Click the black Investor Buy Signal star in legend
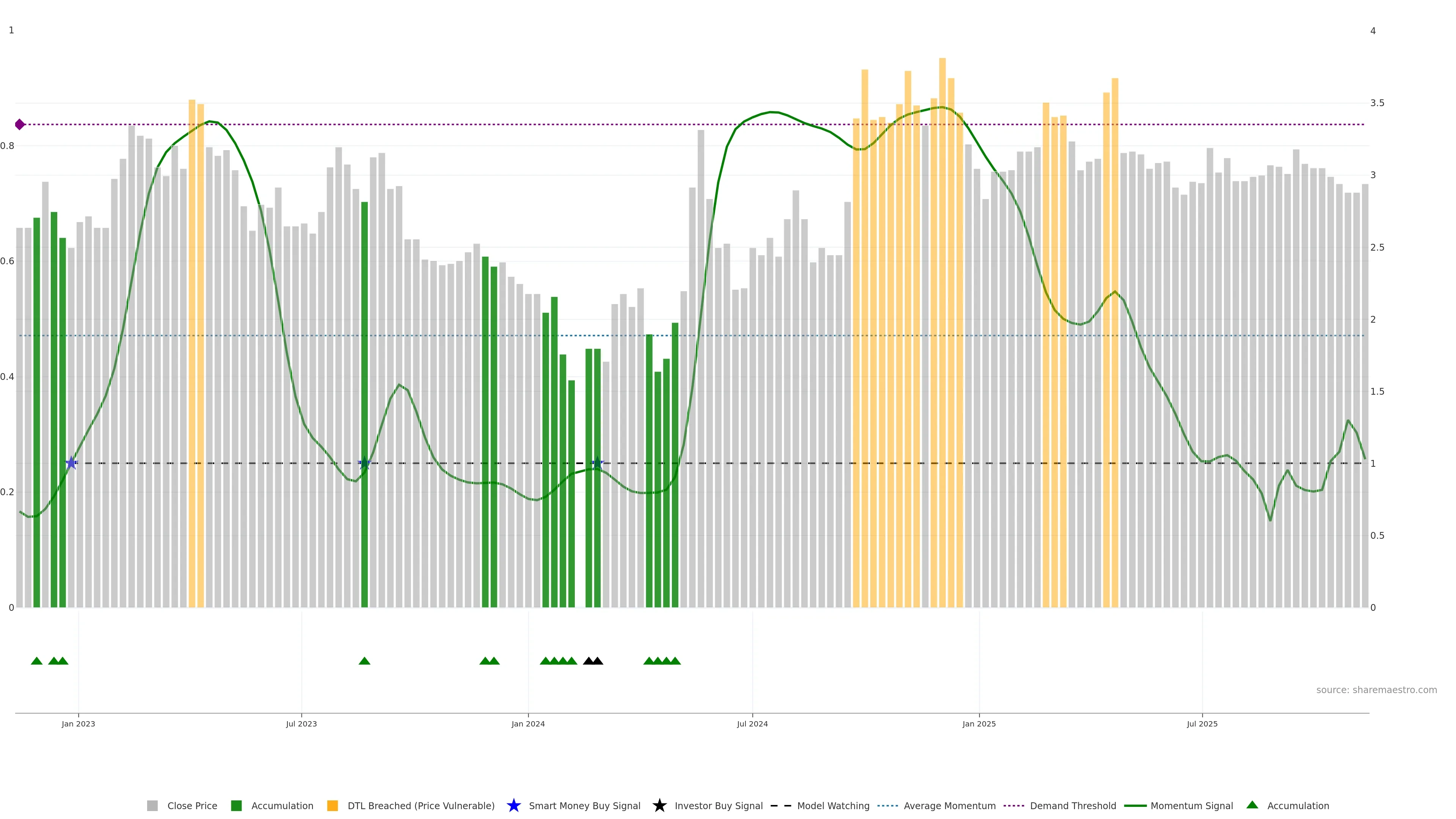Viewport: 1456px width, 819px height. (659, 805)
